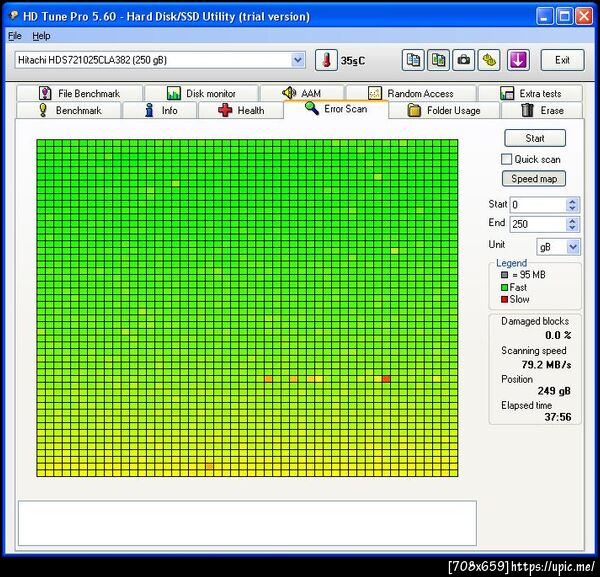Toggle the Speed map button
This screenshot has width=600, height=577.
[534, 179]
